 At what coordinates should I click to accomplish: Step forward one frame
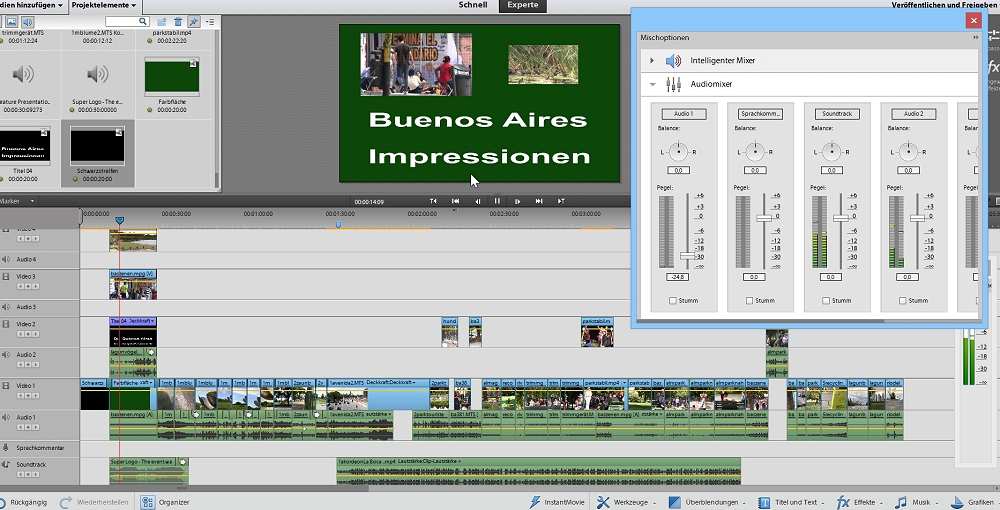coord(517,201)
